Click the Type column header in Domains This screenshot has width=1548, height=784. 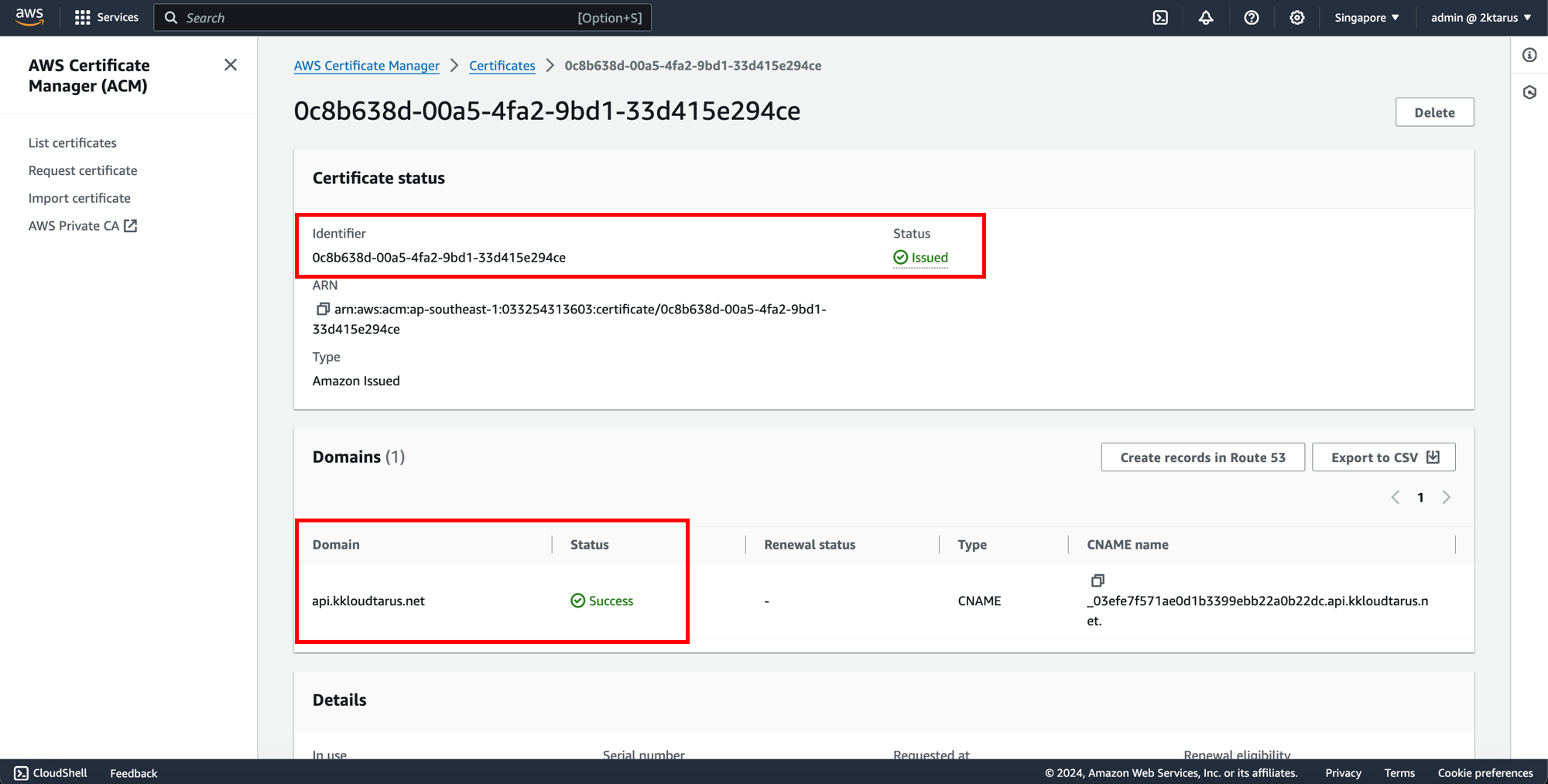[x=972, y=545]
